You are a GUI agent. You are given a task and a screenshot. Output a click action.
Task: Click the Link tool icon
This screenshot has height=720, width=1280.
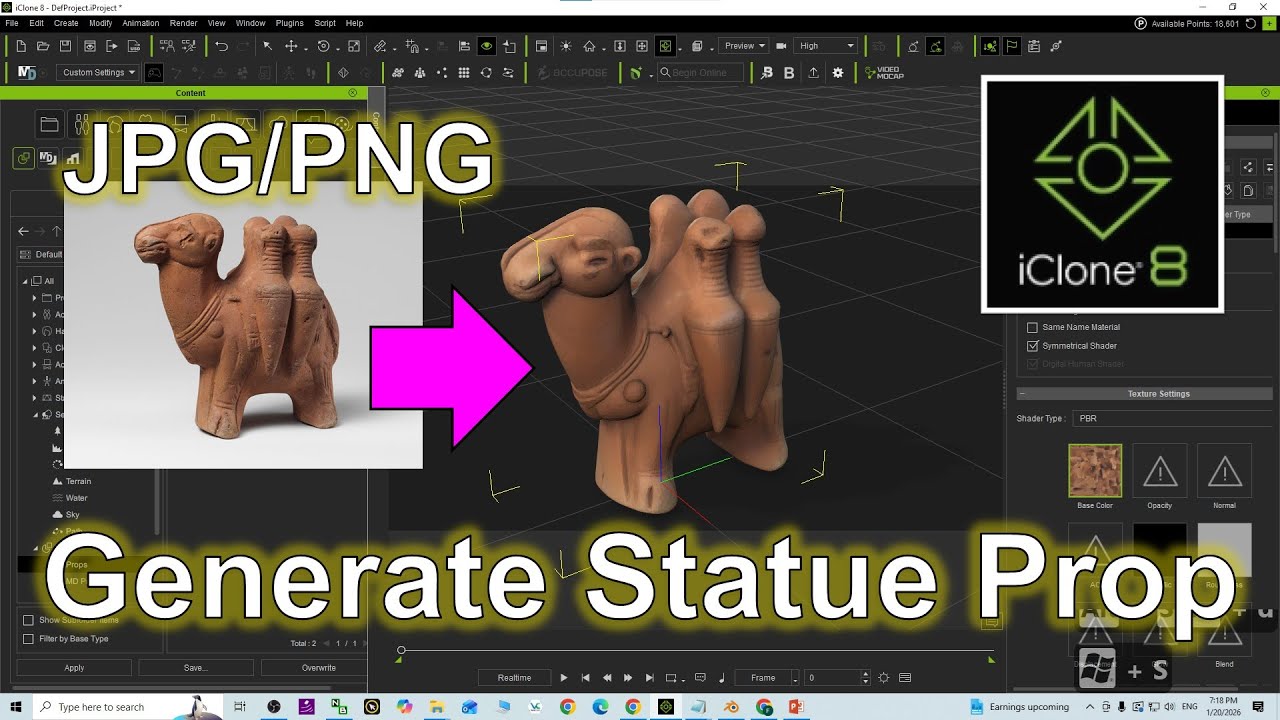(380, 46)
